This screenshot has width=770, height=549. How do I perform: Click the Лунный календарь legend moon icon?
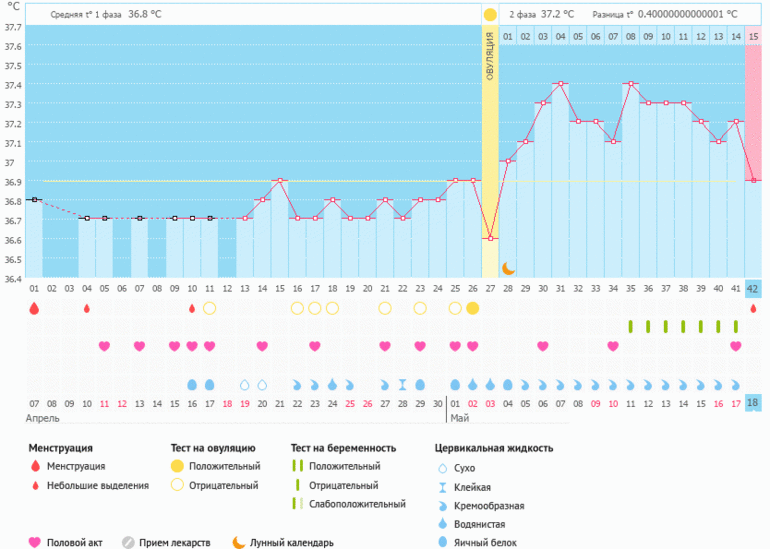pyautogui.click(x=238, y=542)
